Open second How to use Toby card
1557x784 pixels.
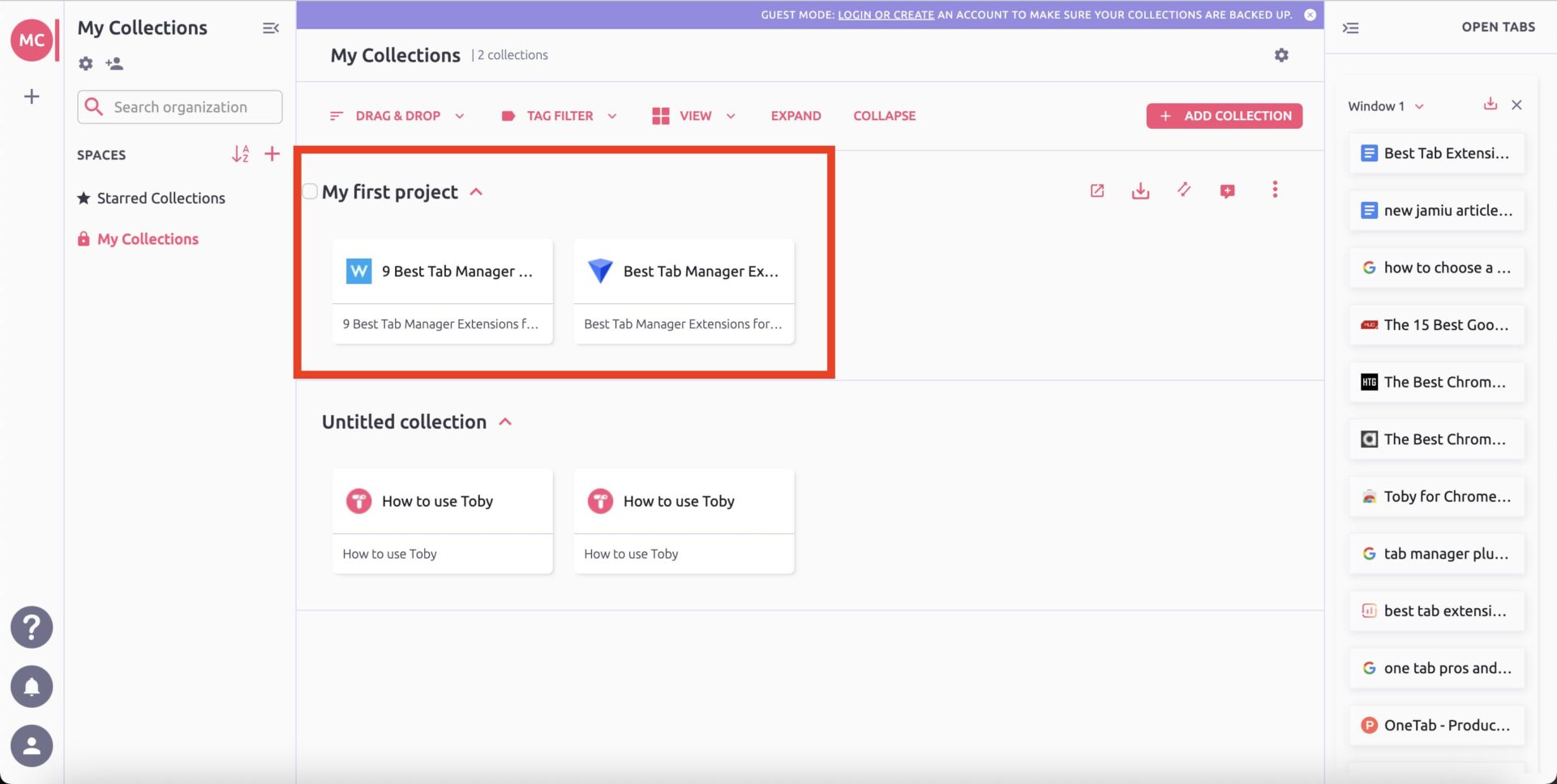[x=684, y=521]
